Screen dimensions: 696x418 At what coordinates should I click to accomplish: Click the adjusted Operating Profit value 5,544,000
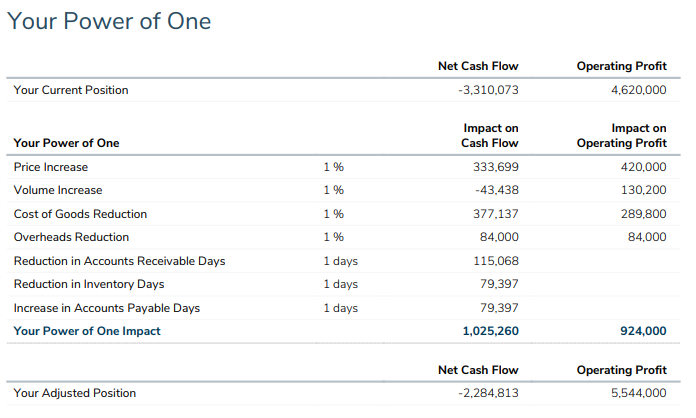639,394
